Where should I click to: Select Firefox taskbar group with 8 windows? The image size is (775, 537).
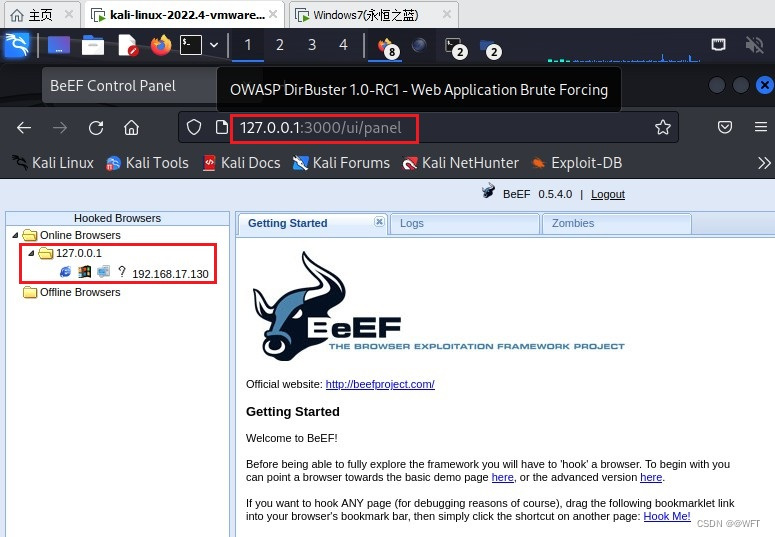(x=386, y=46)
